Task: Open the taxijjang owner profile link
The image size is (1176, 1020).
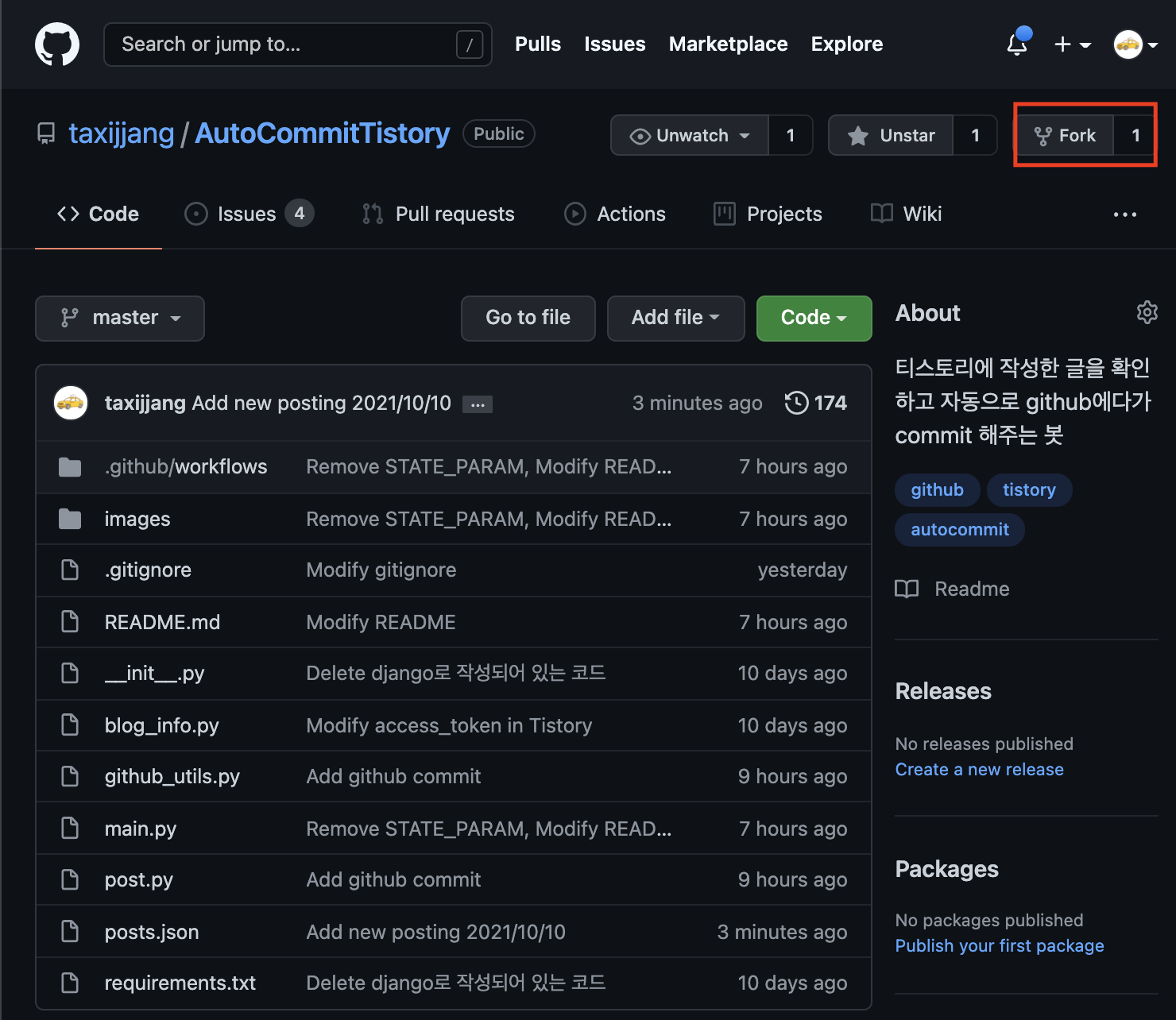Action: click(122, 133)
